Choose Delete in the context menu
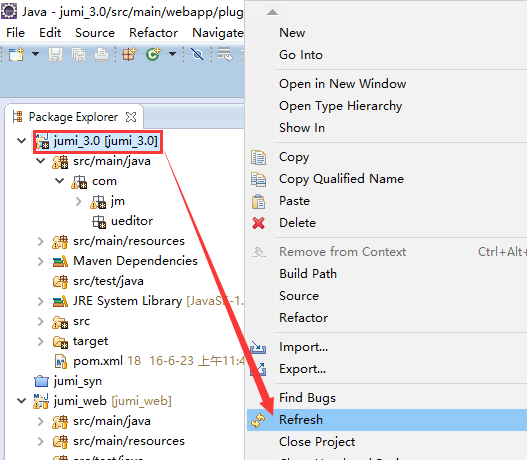This screenshot has height=460, width=527. (x=297, y=223)
